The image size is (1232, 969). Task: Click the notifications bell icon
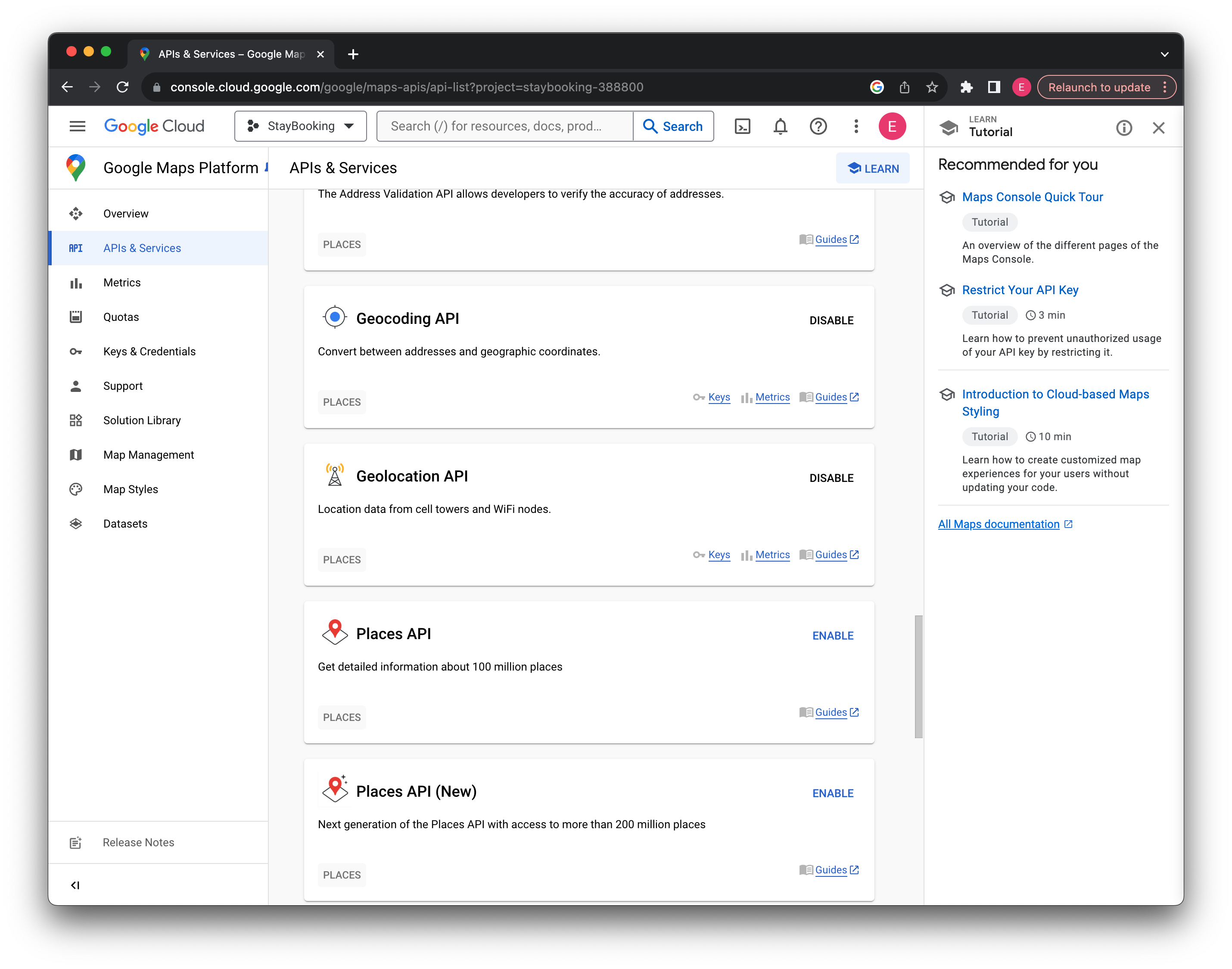[x=780, y=126]
